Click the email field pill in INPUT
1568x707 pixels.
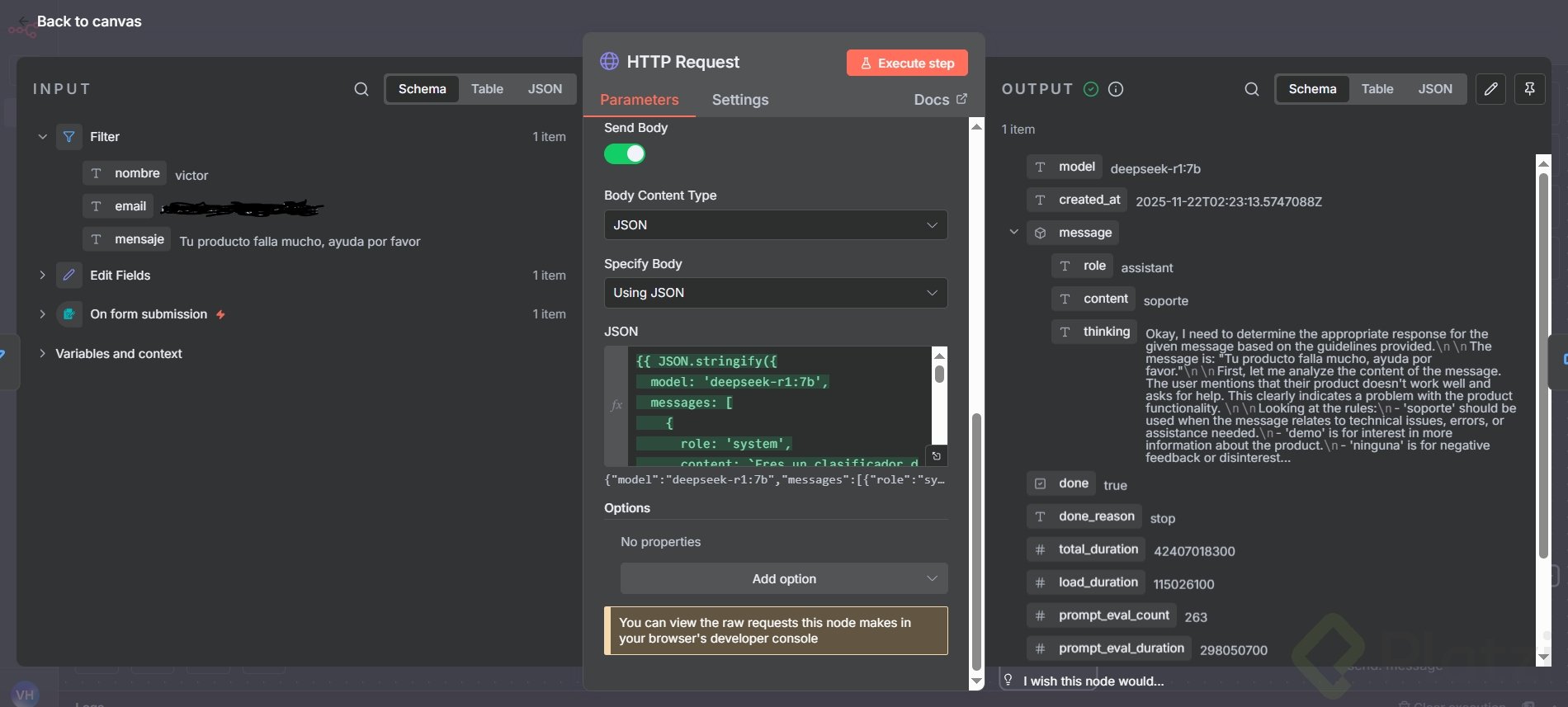coord(118,206)
